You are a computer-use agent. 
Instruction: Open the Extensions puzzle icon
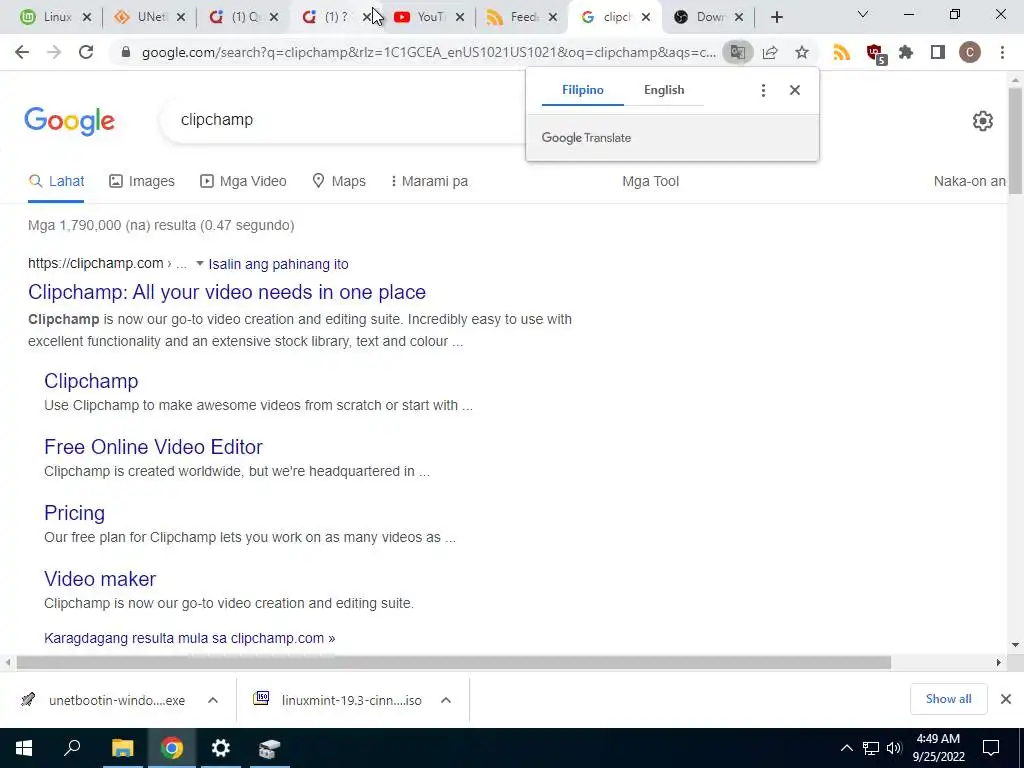(906, 52)
